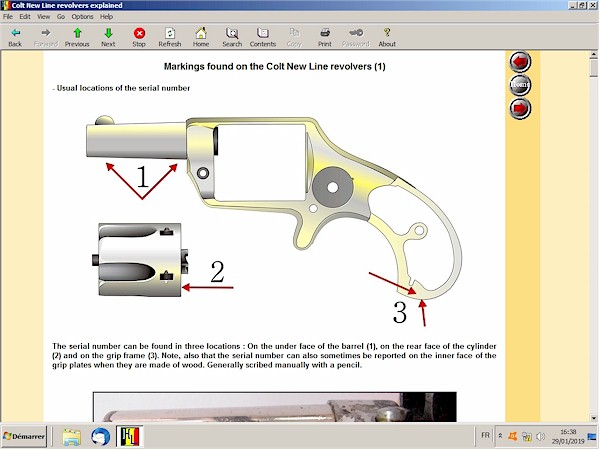Click the disabled Password key icon
Screen dimensions: 600x450
(x=356, y=37)
